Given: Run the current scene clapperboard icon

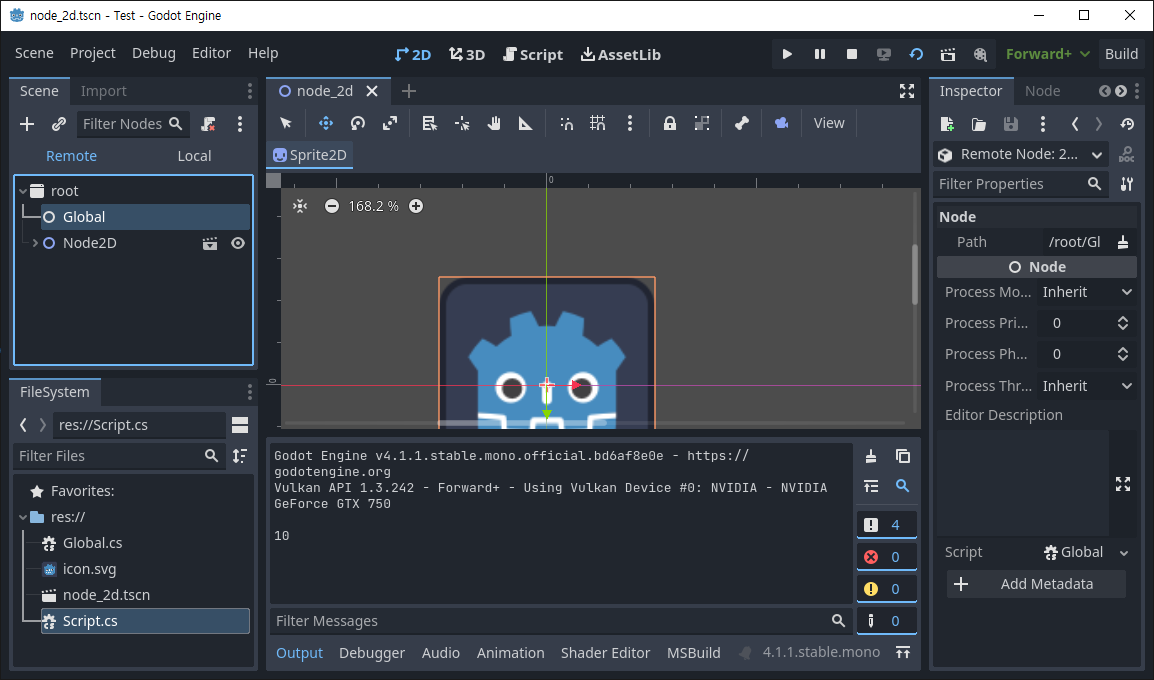Looking at the screenshot, I should (x=948, y=54).
